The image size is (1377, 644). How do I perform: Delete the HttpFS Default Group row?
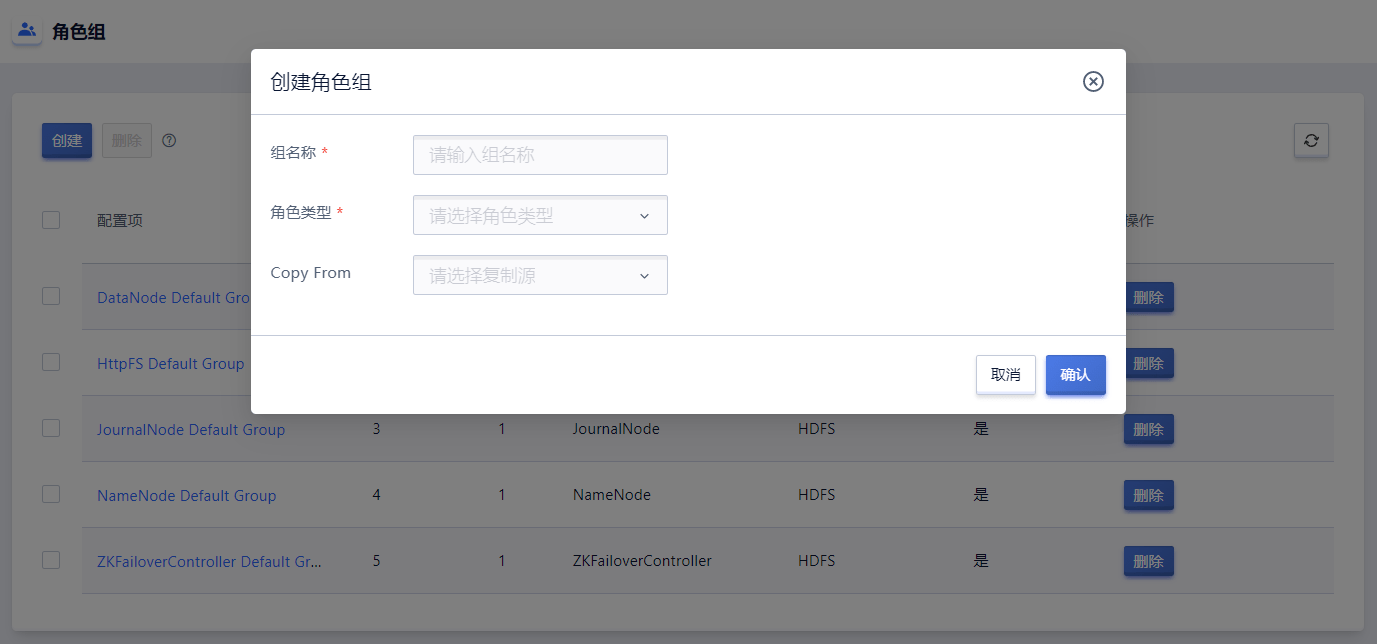(x=1149, y=363)
